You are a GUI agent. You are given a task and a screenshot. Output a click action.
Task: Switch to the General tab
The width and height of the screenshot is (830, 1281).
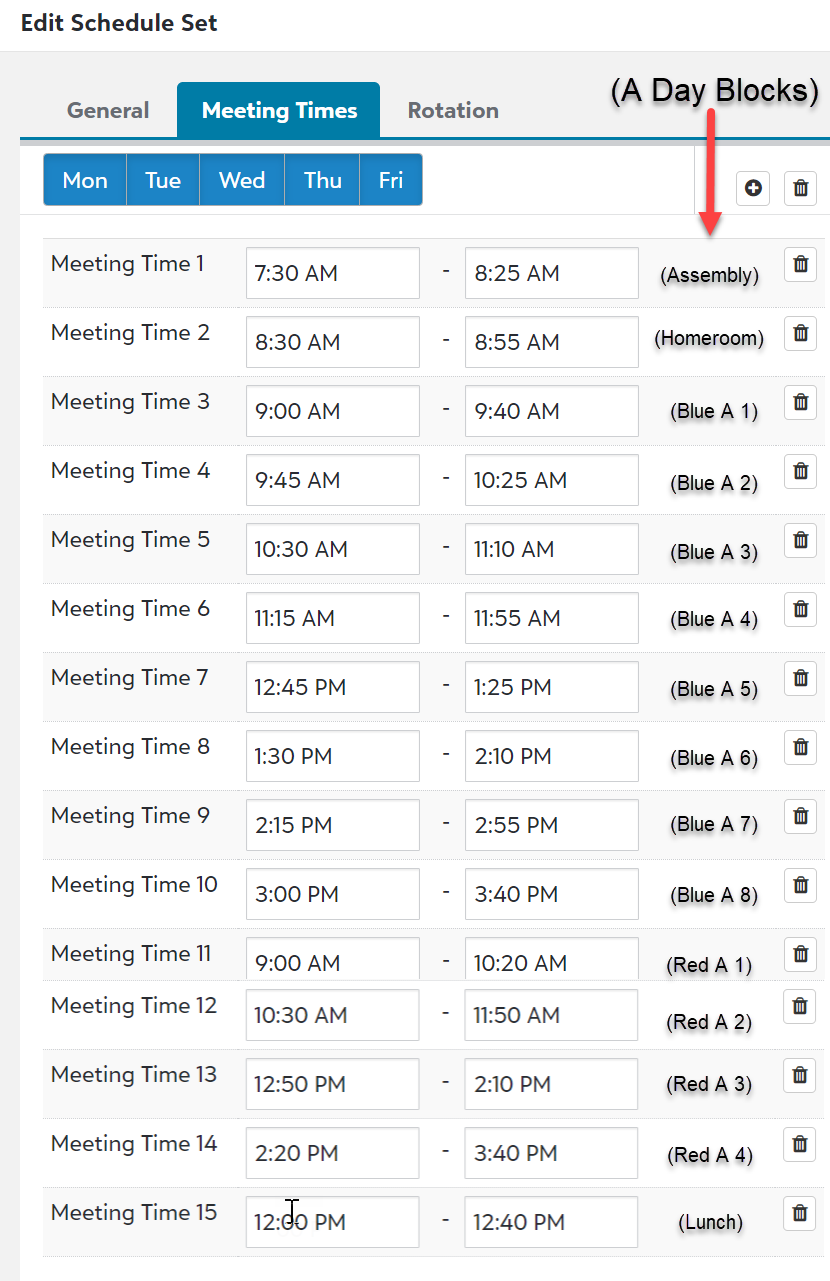click(108, 110)
